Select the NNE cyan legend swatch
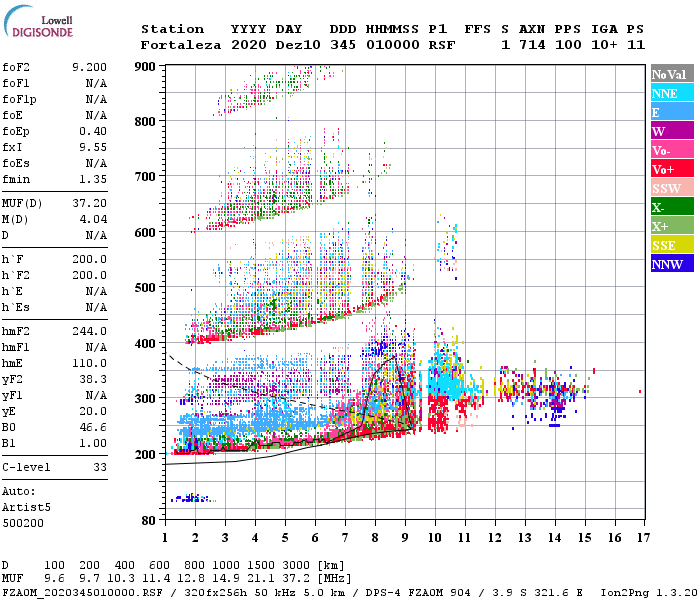The image size is (700, 600). pyautogui.click(x=672, y=93)
